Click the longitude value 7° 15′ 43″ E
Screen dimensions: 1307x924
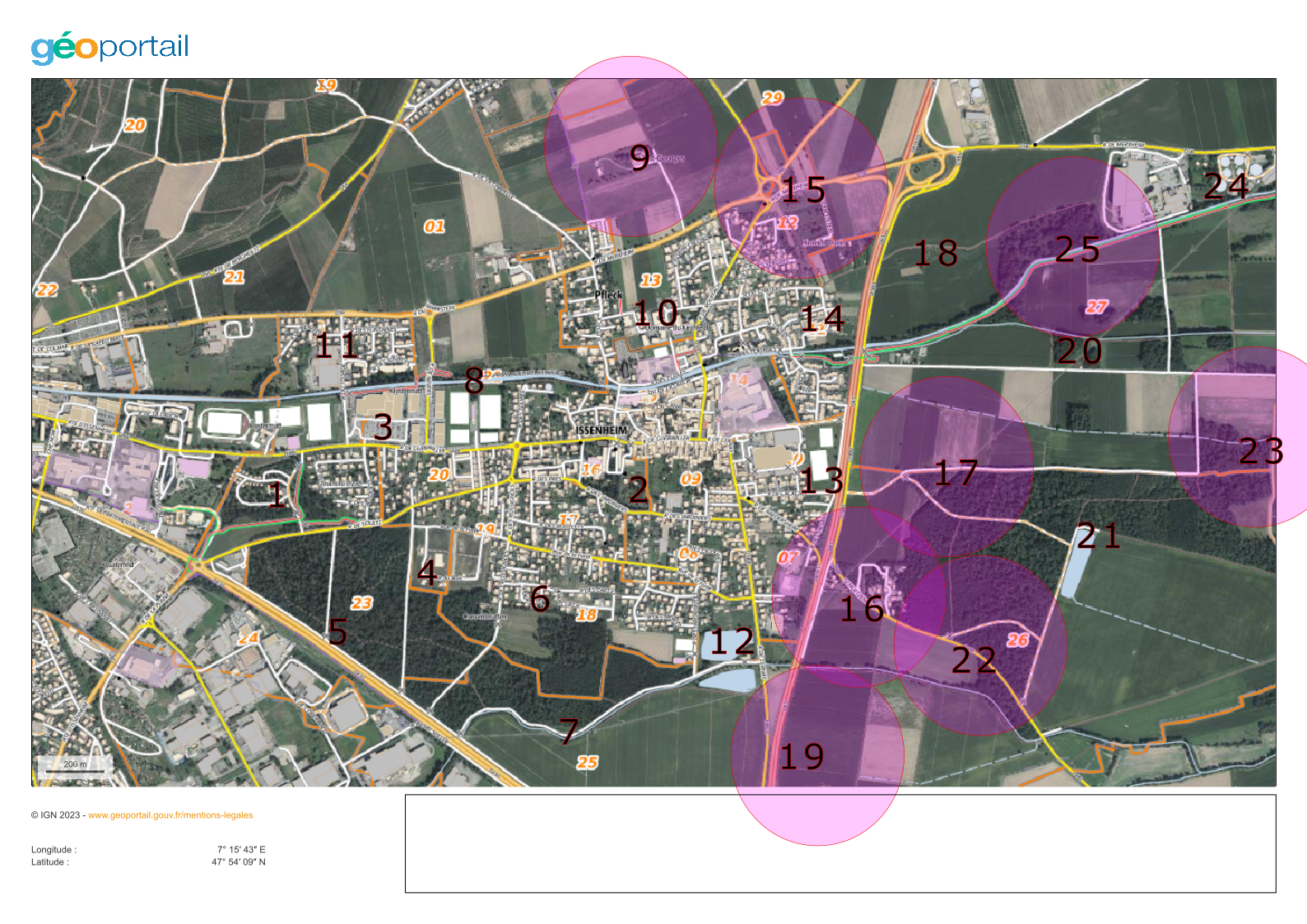pos(241,849)
